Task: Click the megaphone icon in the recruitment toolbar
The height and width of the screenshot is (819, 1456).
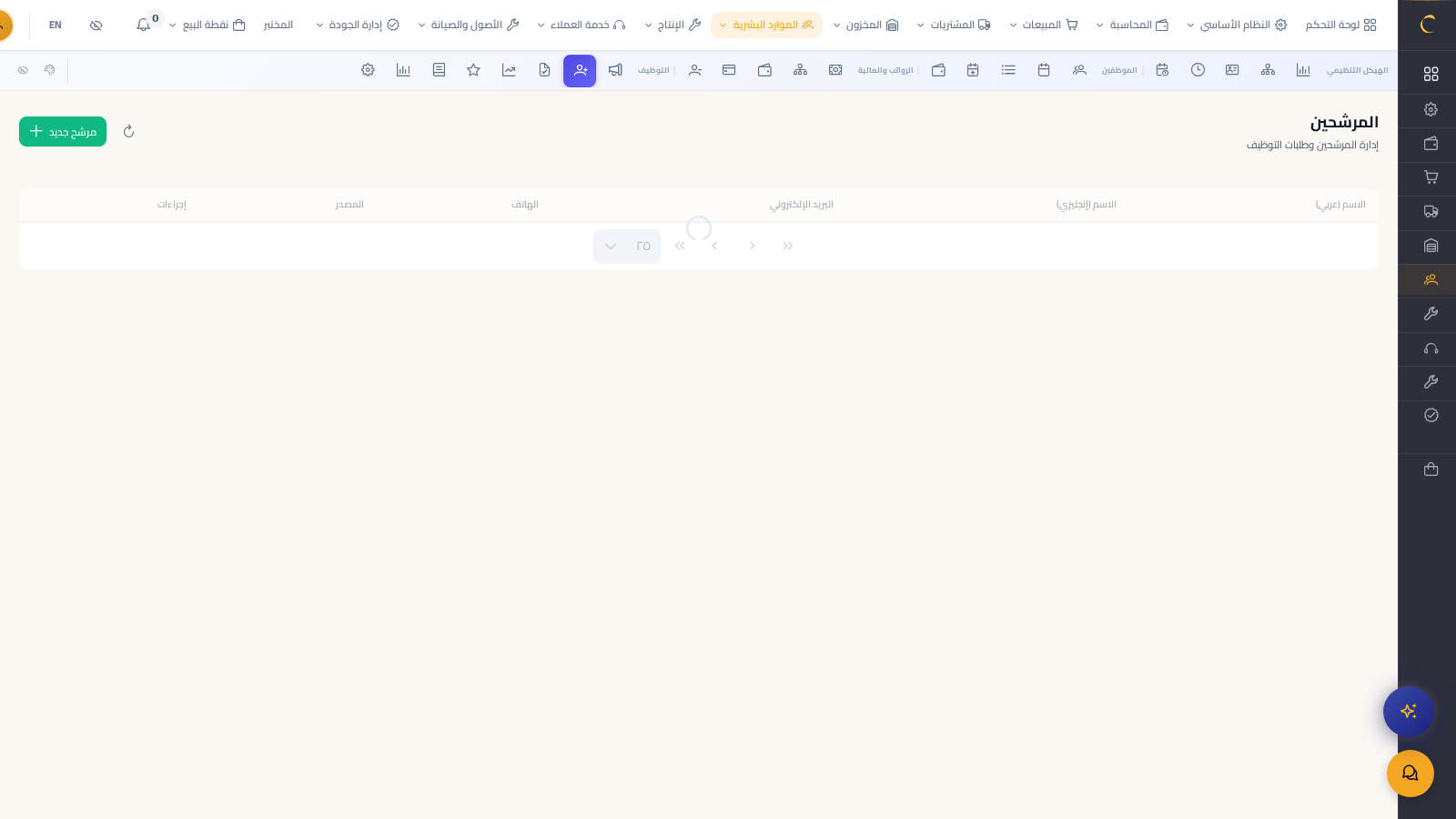Action: [x=615, y=70]
